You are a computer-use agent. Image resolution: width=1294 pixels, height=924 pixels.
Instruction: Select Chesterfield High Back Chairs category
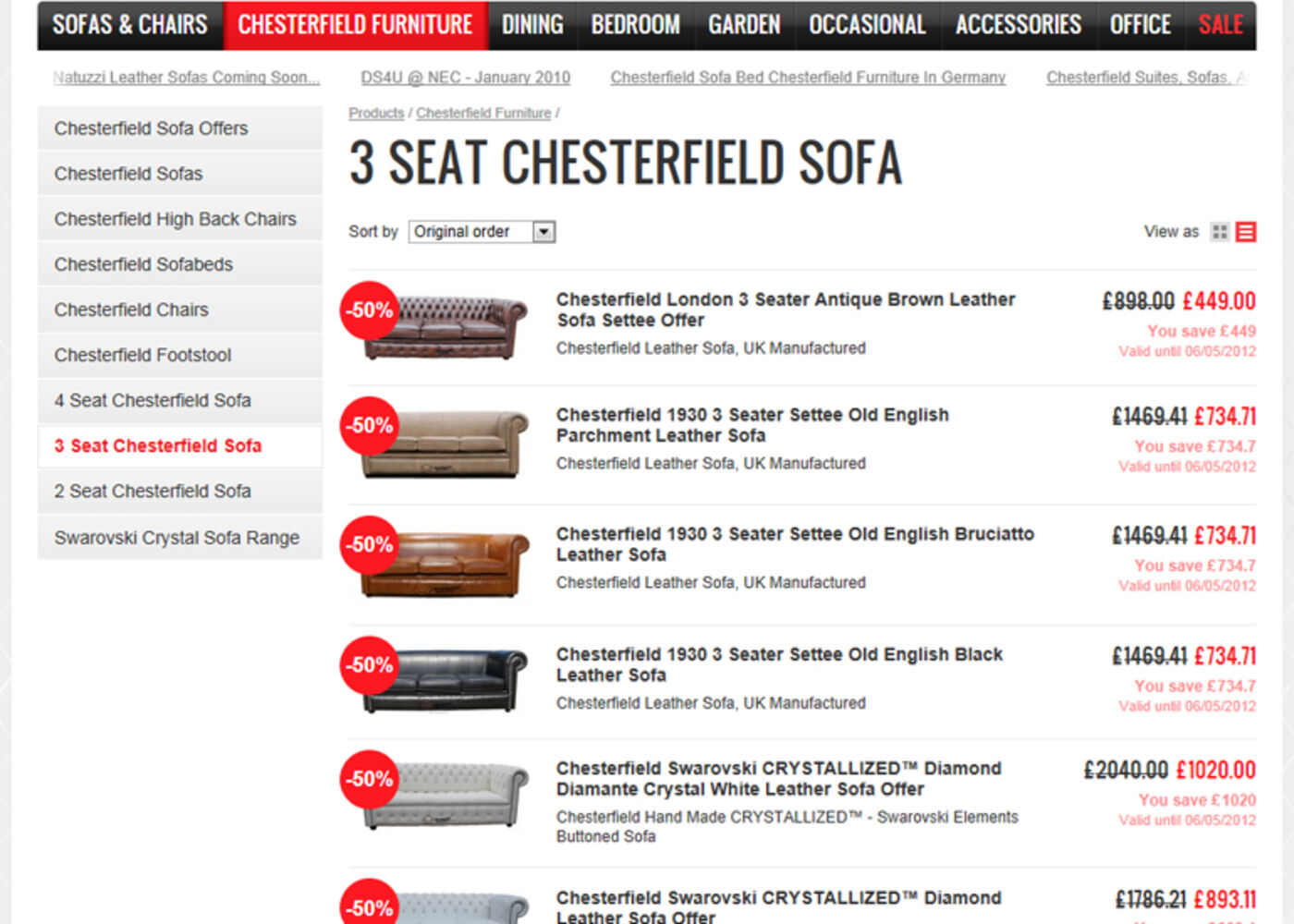click(x=176, y=219)
